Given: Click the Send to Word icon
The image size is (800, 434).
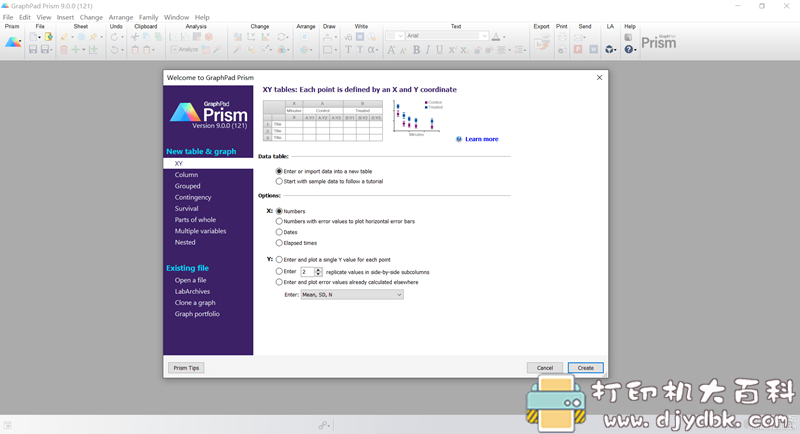Looking at the screenshot, I should 593,49.
